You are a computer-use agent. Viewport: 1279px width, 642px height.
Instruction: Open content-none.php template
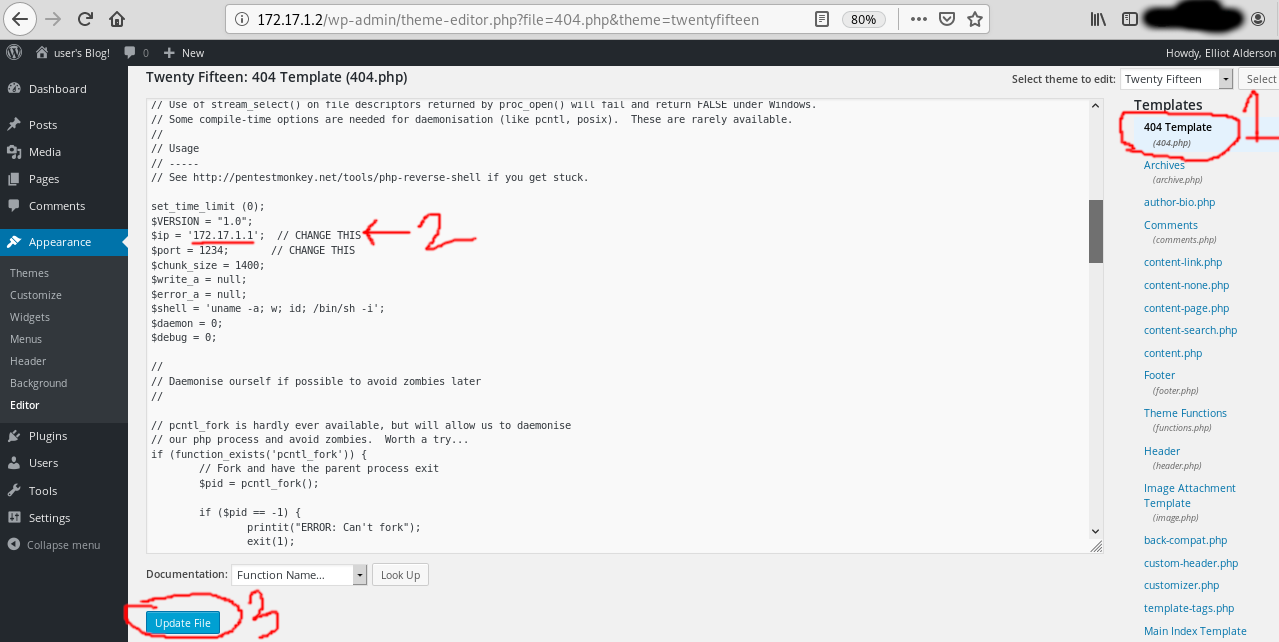tap(1186, 285)
